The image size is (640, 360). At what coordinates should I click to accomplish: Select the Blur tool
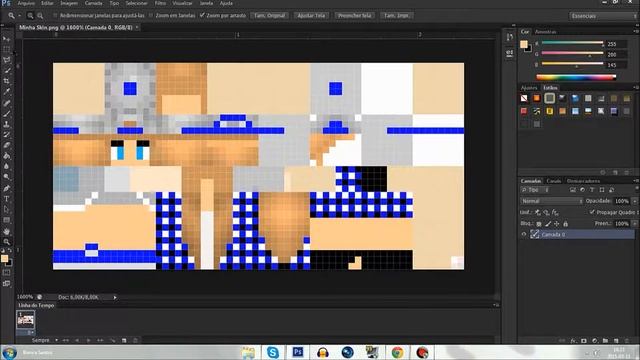point(7,167)
